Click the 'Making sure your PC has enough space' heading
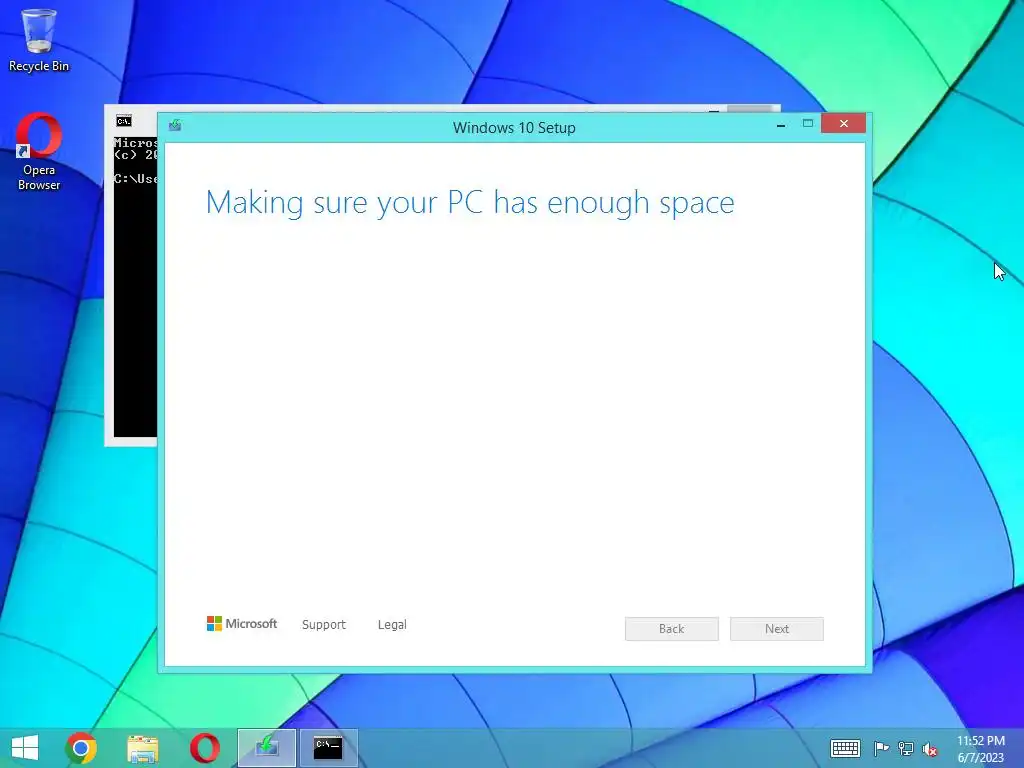This screenshot has width=1024, height=768. (470, 202)
